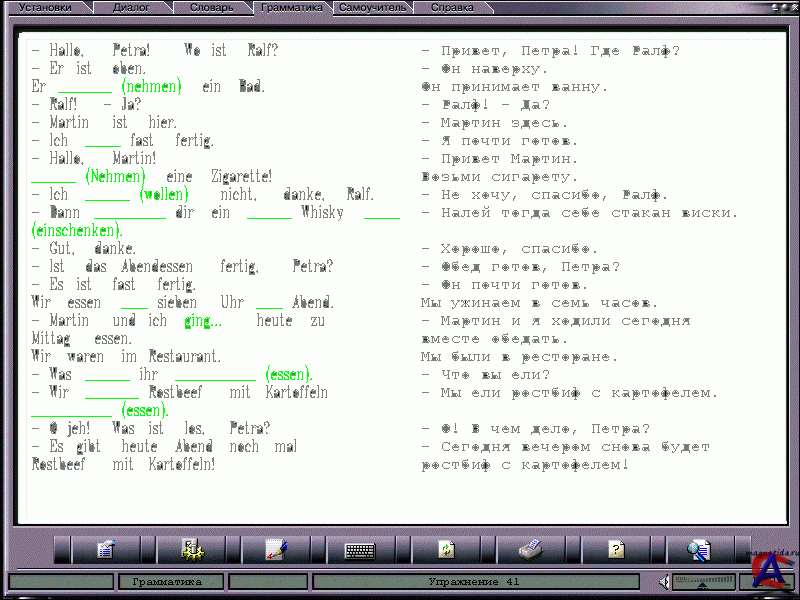This screenshot has width=800, height=600.
Task: Click the green ging... hint word
Action: [203, 322]
